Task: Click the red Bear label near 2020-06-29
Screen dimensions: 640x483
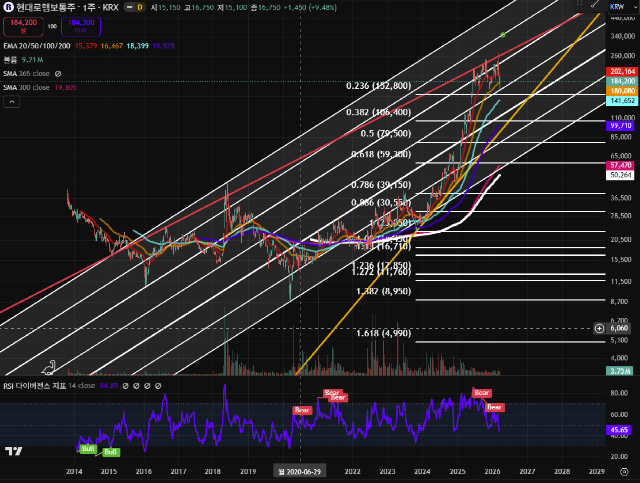Action: click(x=302, y=410)
